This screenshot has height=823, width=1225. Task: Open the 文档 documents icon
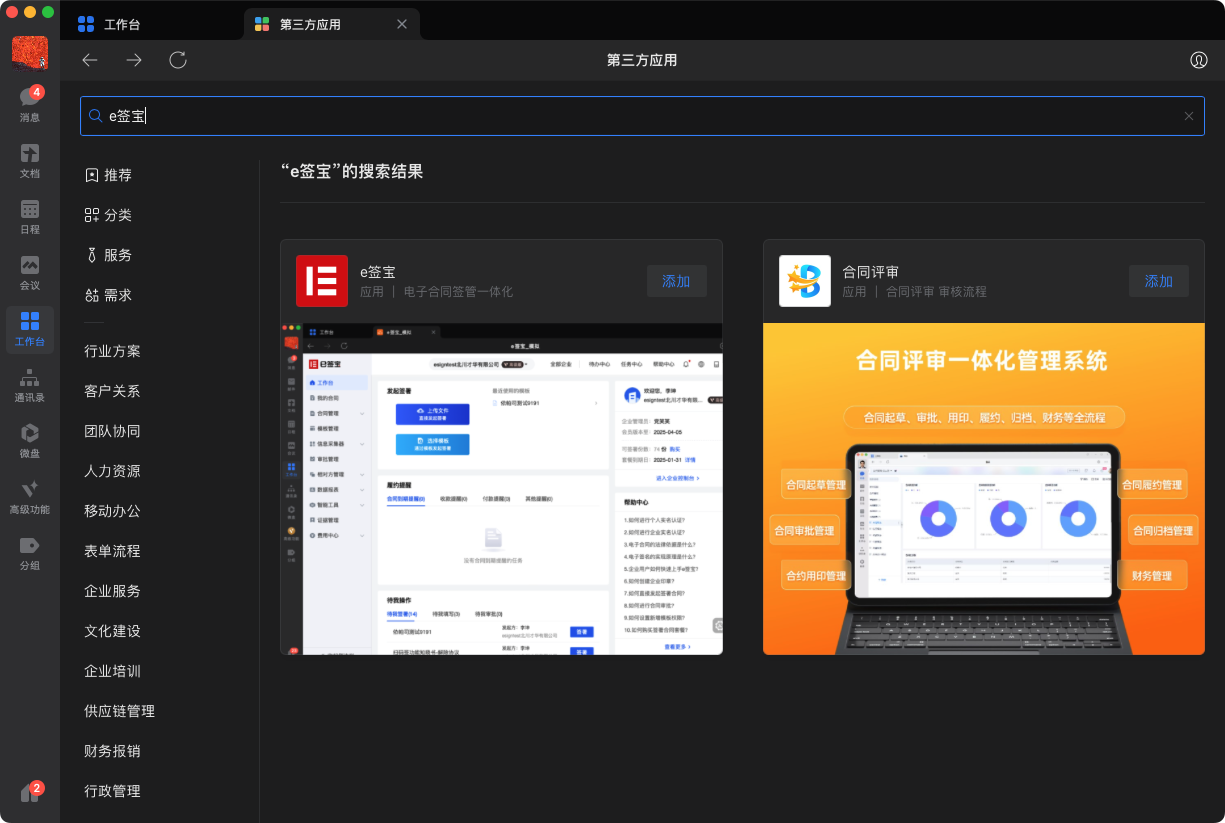(x=30, y=160)
